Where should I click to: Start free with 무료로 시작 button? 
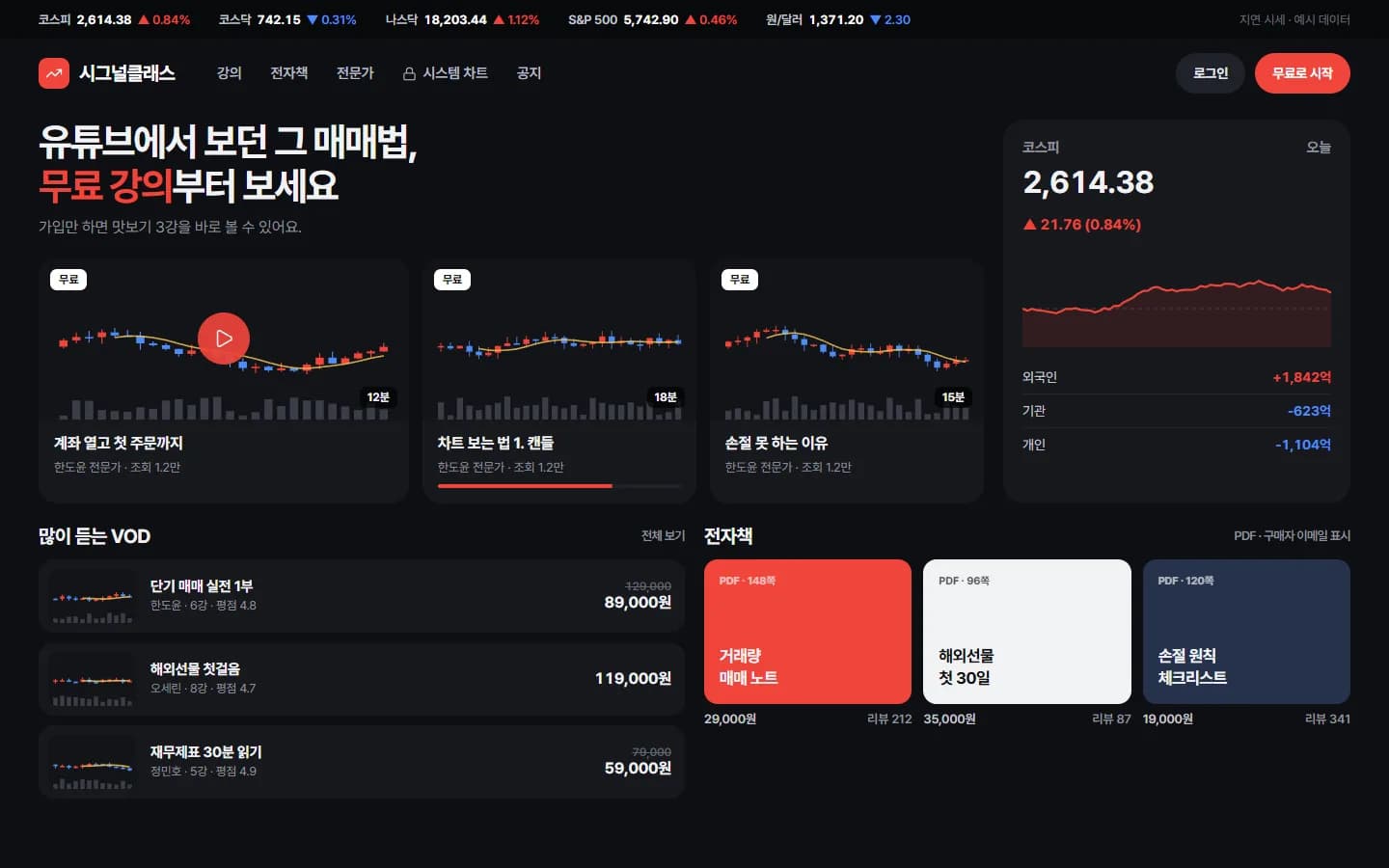click(x=1302, y=73)
